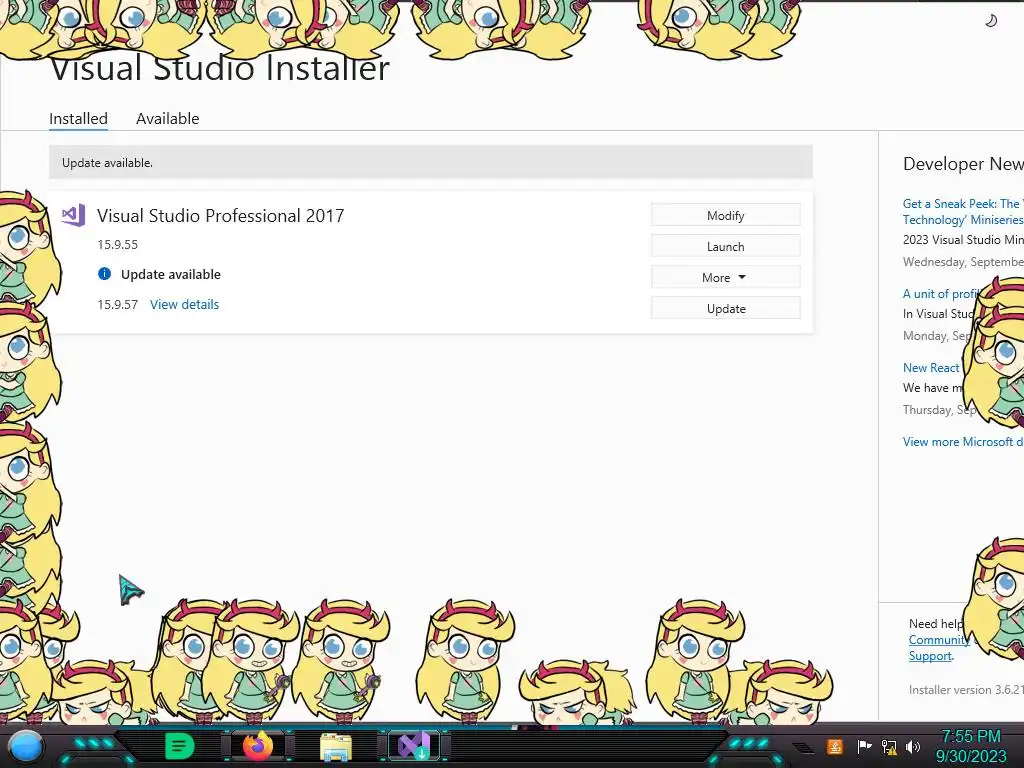Click the Modify button
The image size is (1024, 768).
coord(726,216)
